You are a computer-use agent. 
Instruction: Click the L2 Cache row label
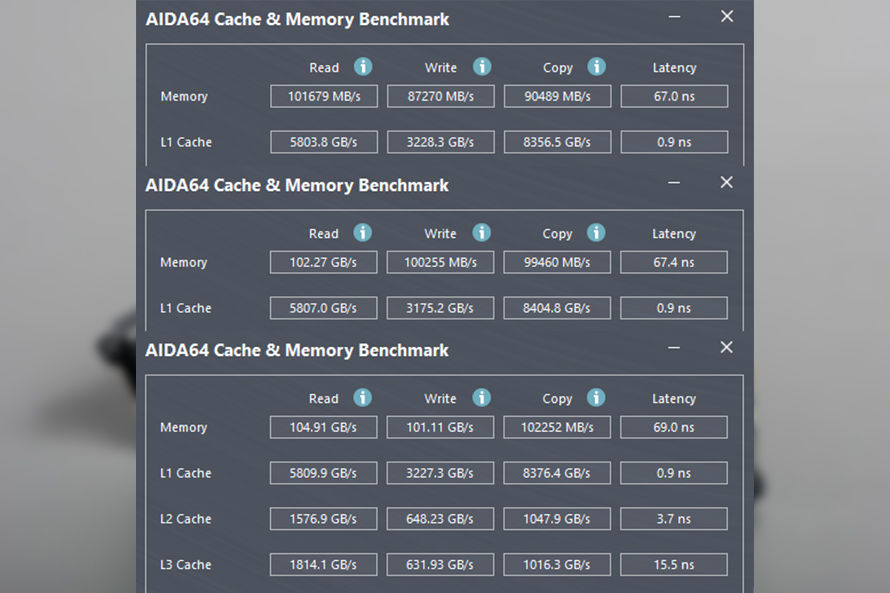point(186,519)
